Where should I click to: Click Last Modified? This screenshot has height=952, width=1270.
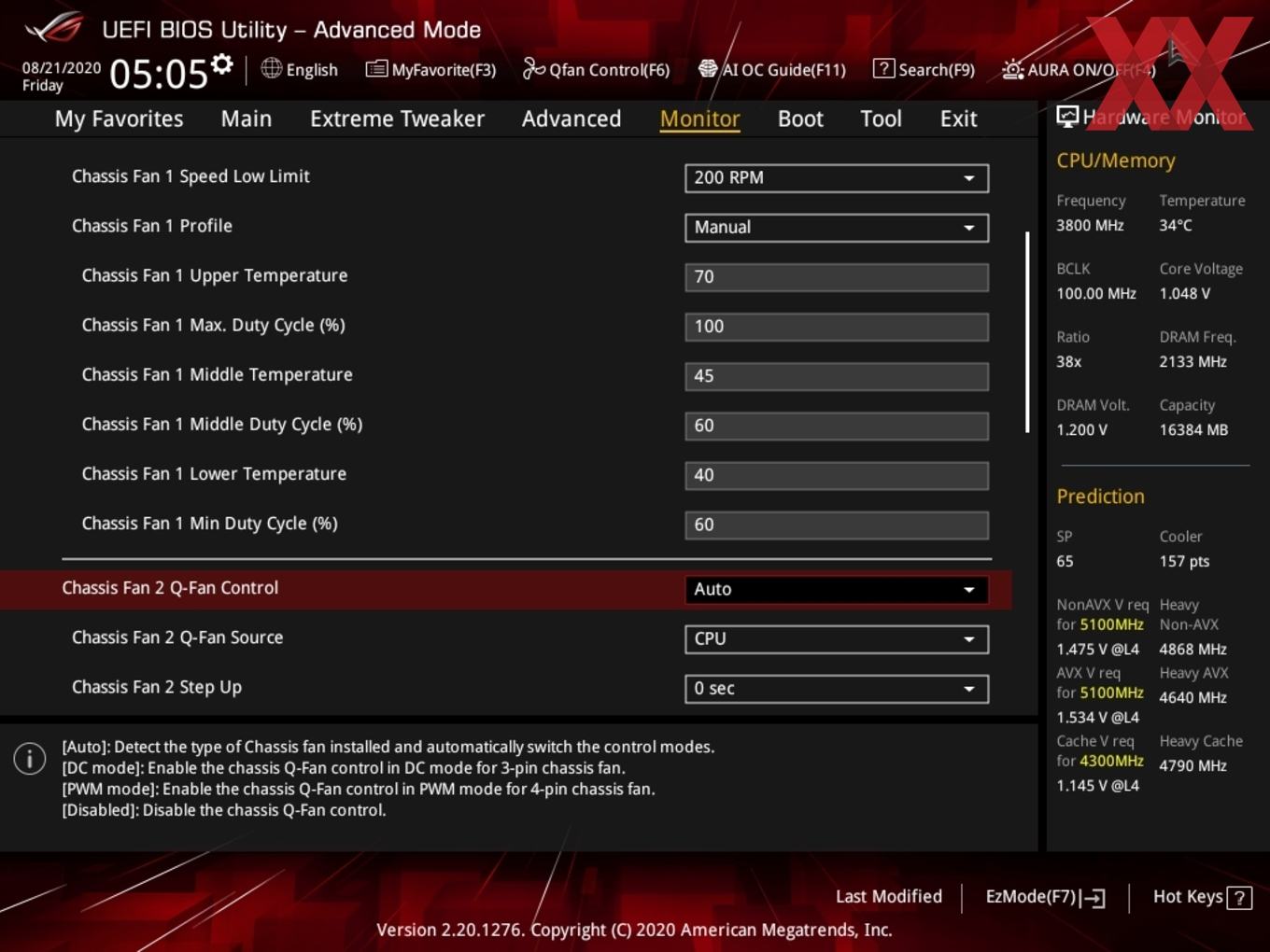889,897
